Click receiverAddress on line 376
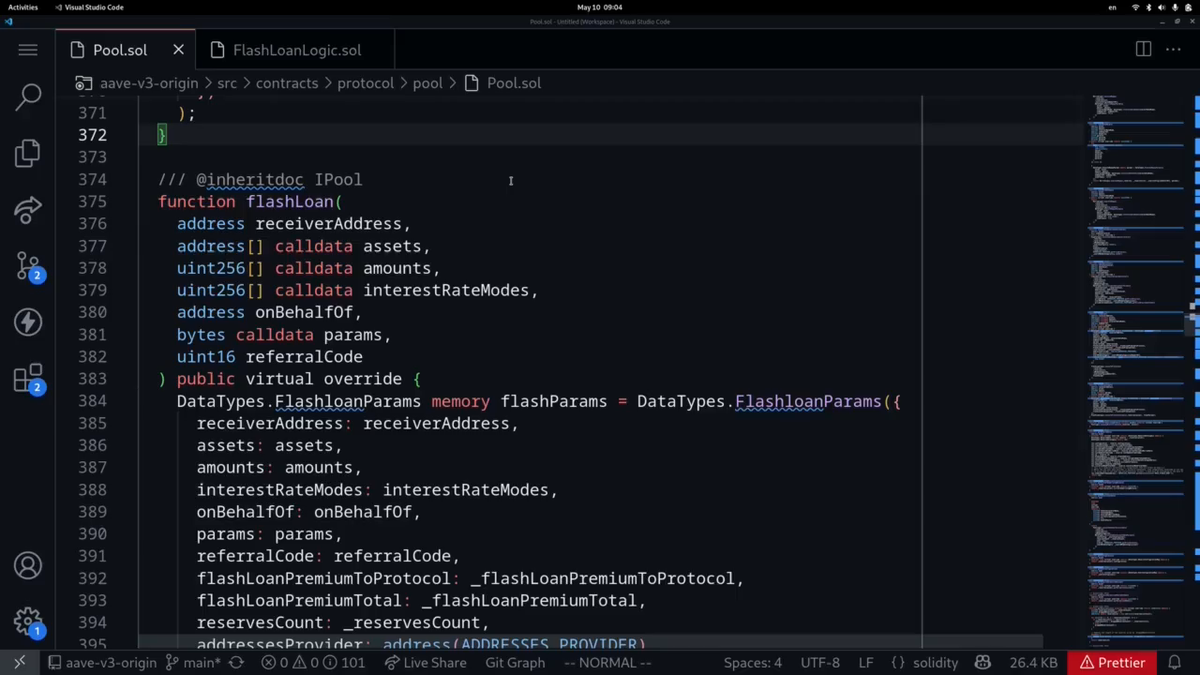The width and height of the screenshot is (1200, 675). pyautogui.click(x=328, y=224)
